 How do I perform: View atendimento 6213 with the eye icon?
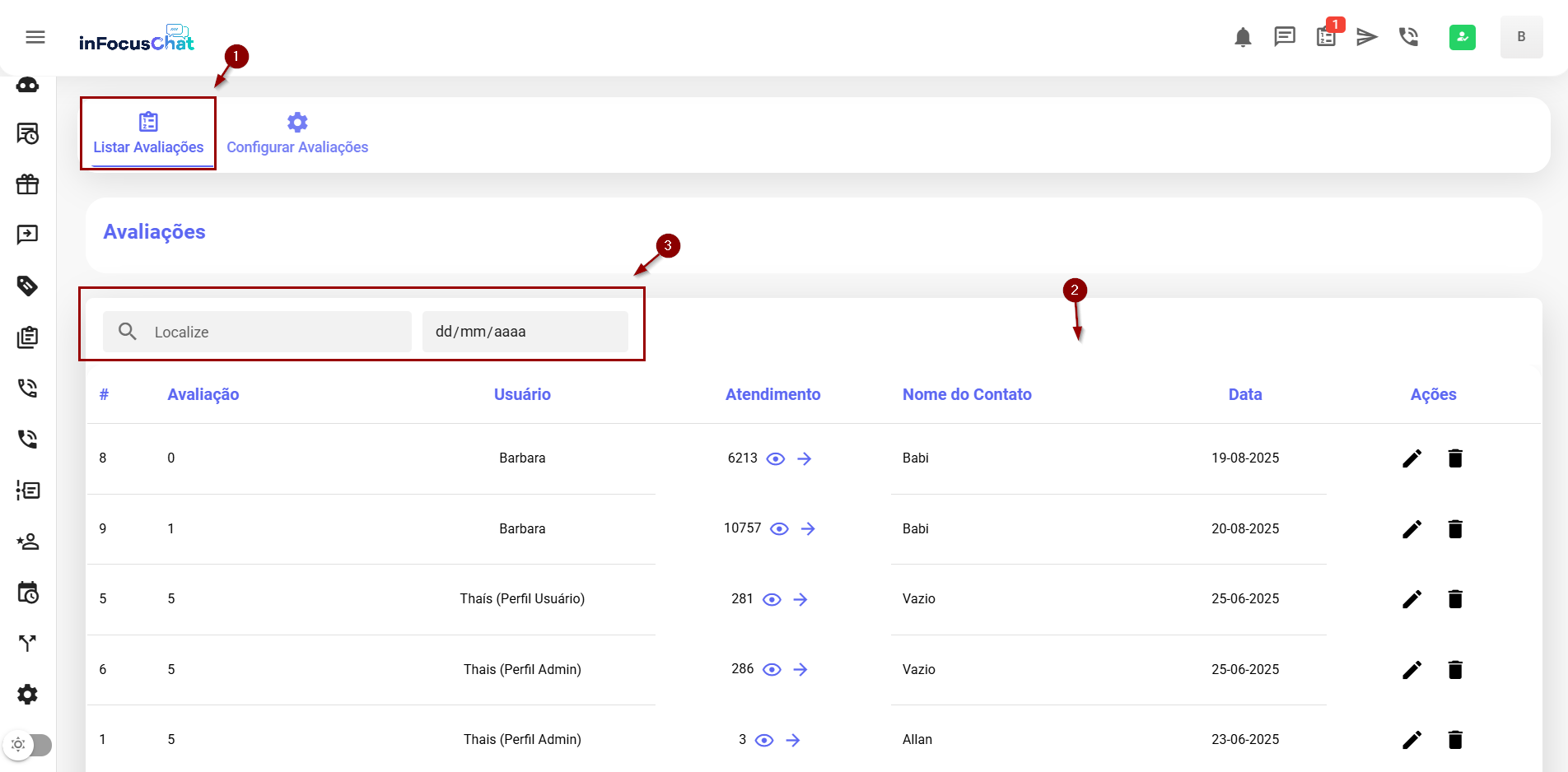[776, 459]
